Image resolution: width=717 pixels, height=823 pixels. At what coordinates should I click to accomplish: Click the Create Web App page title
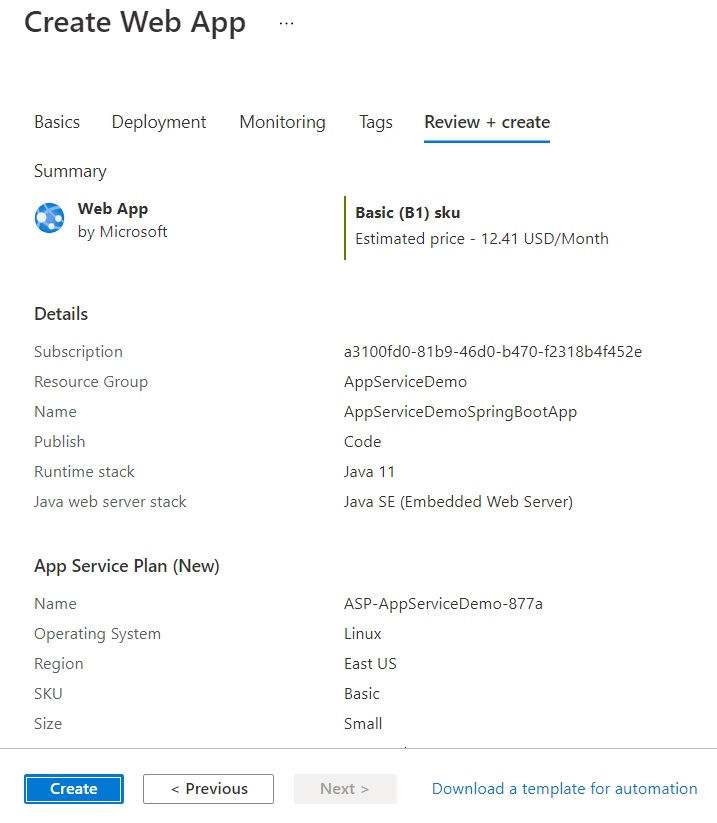[x=135, y=23]
